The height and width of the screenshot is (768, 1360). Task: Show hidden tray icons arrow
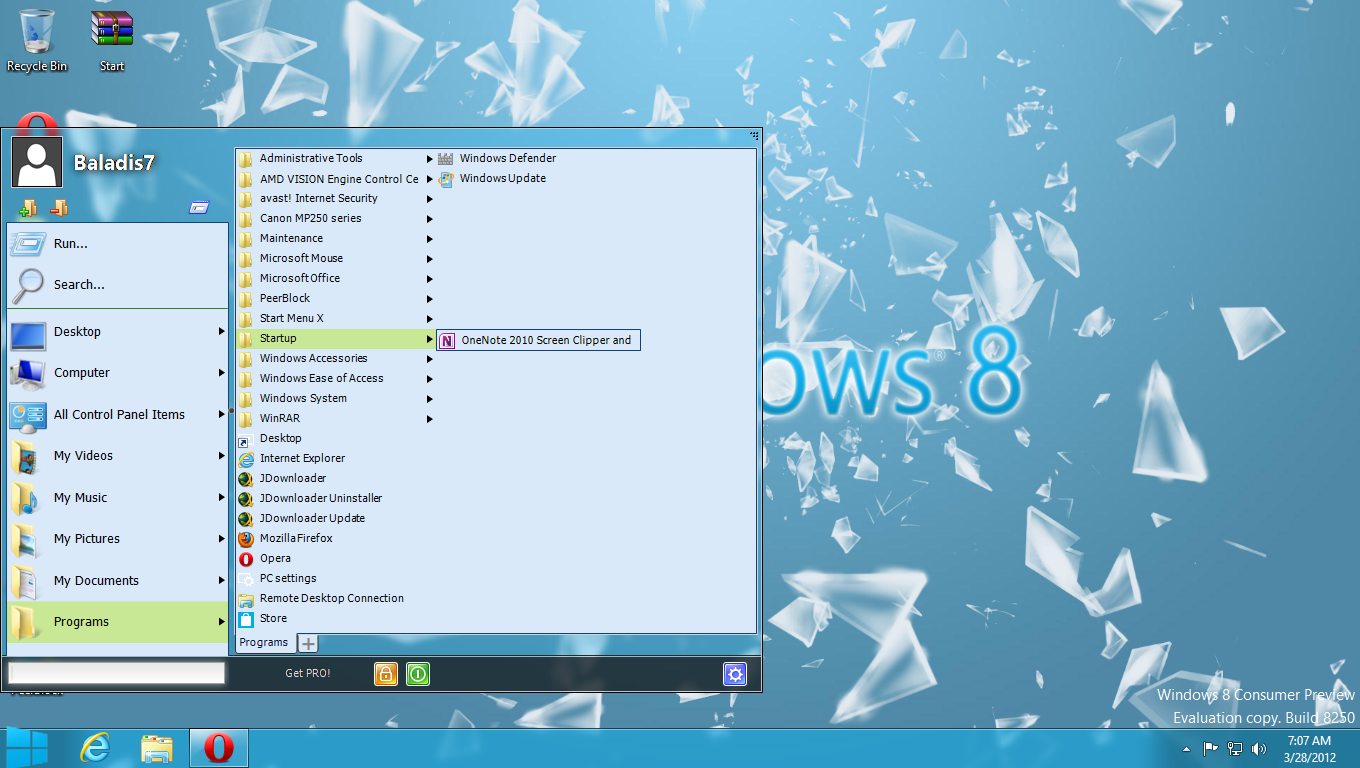(1186, 748)
